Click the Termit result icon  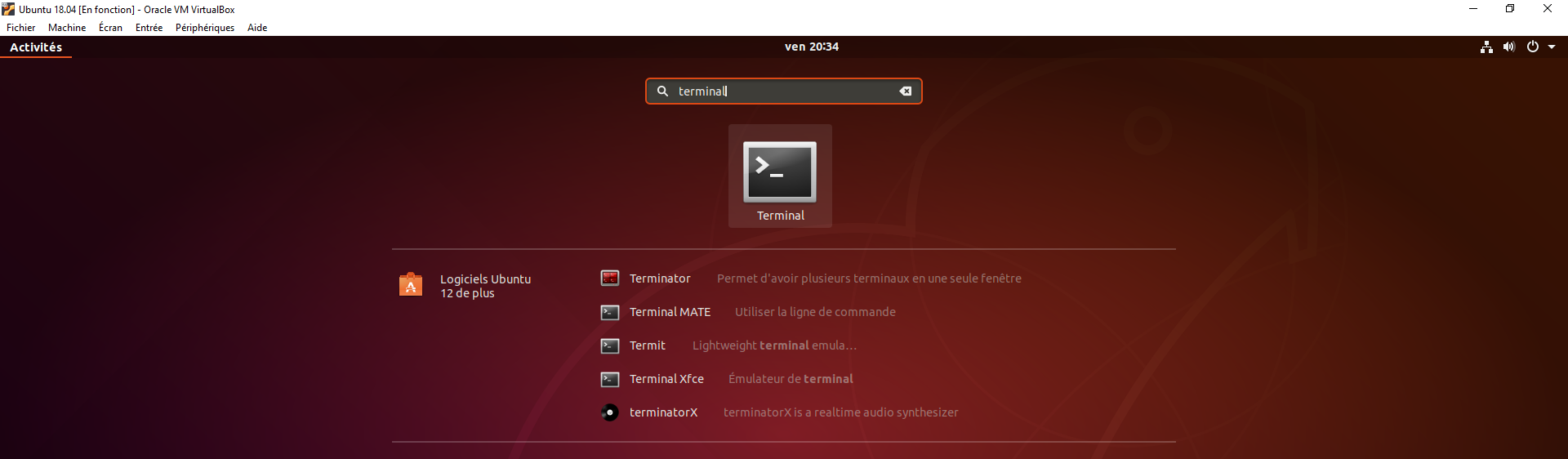[609, 345]
